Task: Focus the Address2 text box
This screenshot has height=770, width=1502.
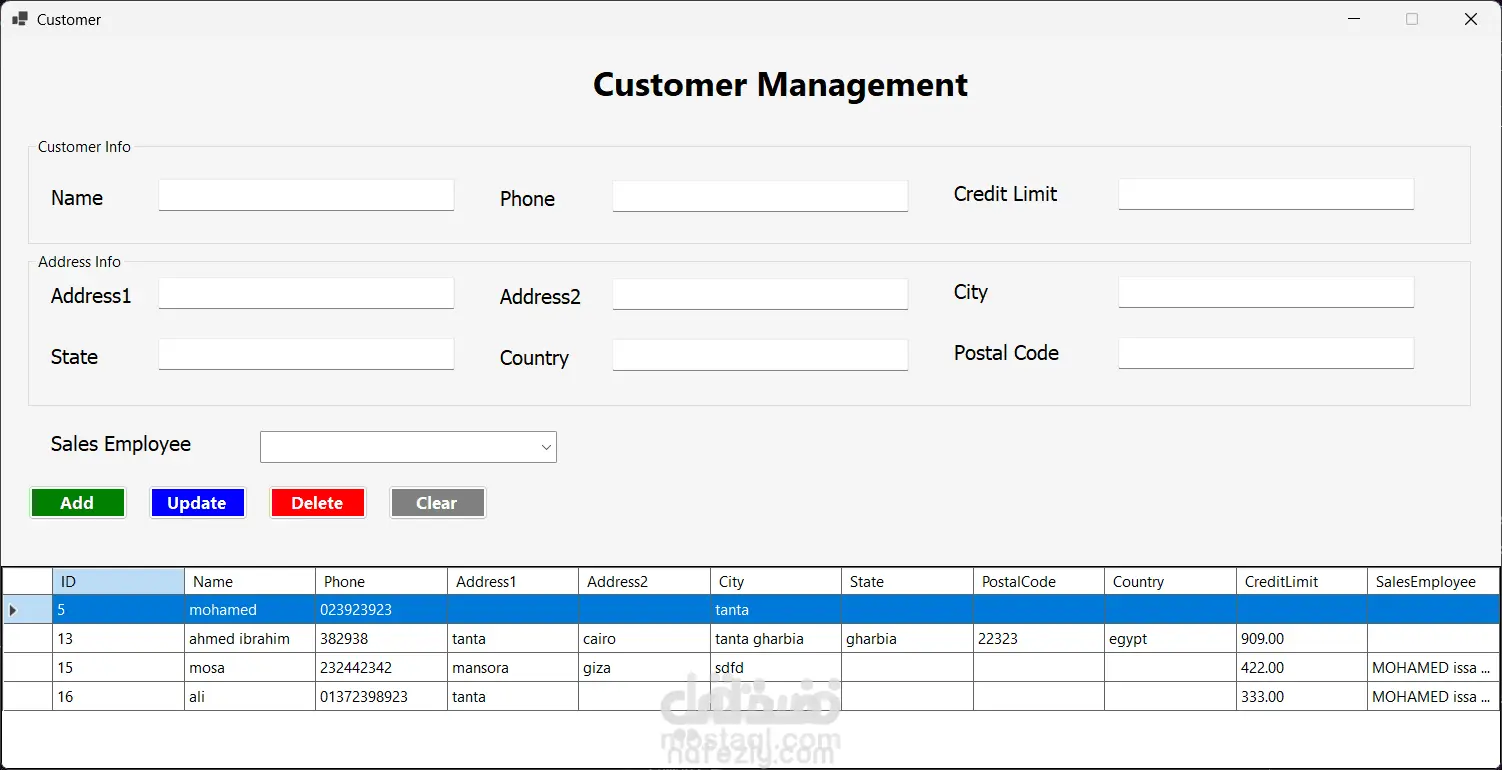Action: coord(760,294)
